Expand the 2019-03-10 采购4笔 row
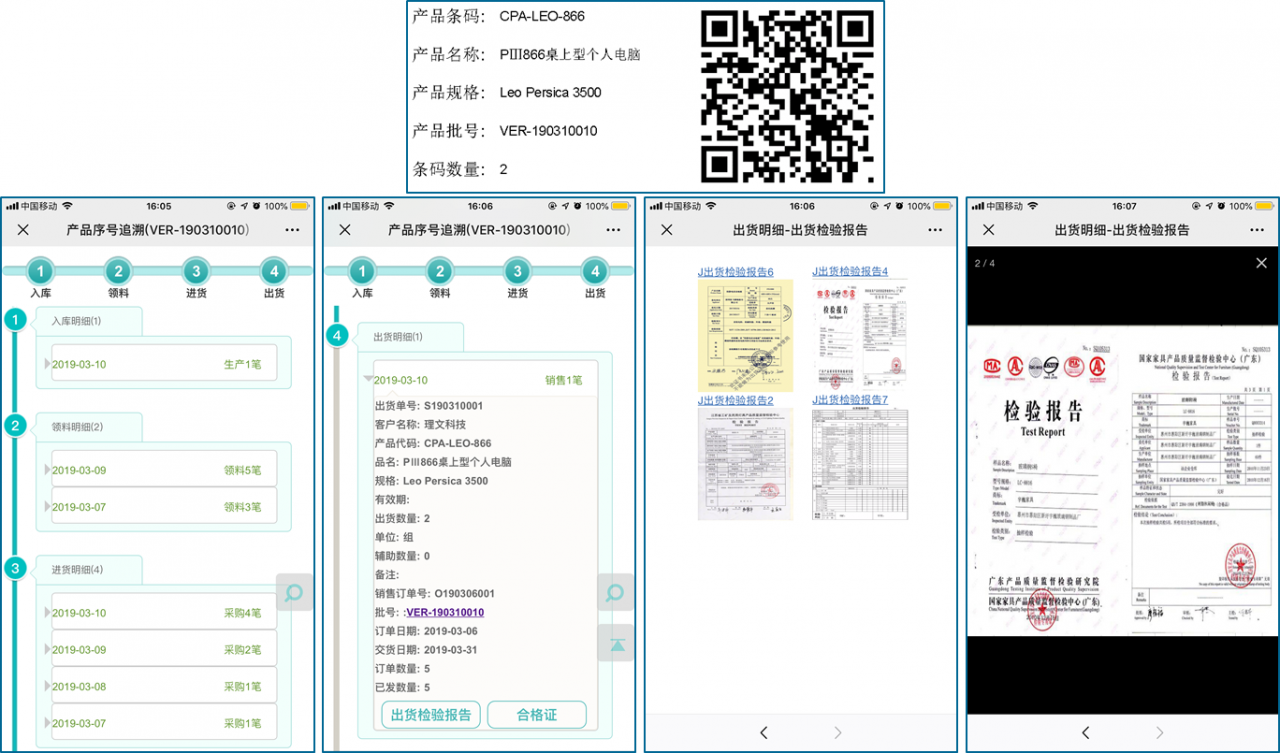 click(163, 613)
